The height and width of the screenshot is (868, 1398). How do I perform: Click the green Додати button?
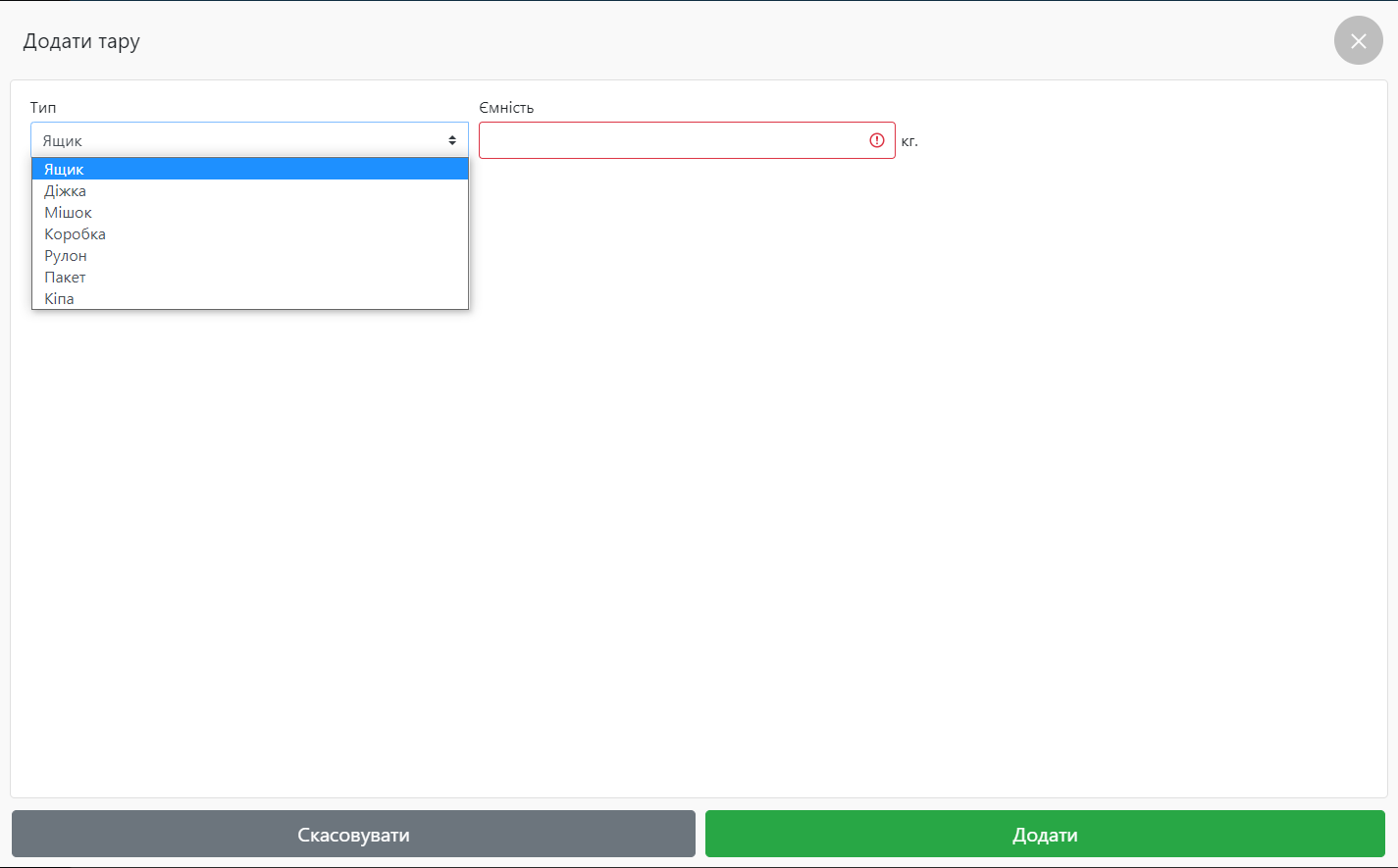tap(1045, 835)
